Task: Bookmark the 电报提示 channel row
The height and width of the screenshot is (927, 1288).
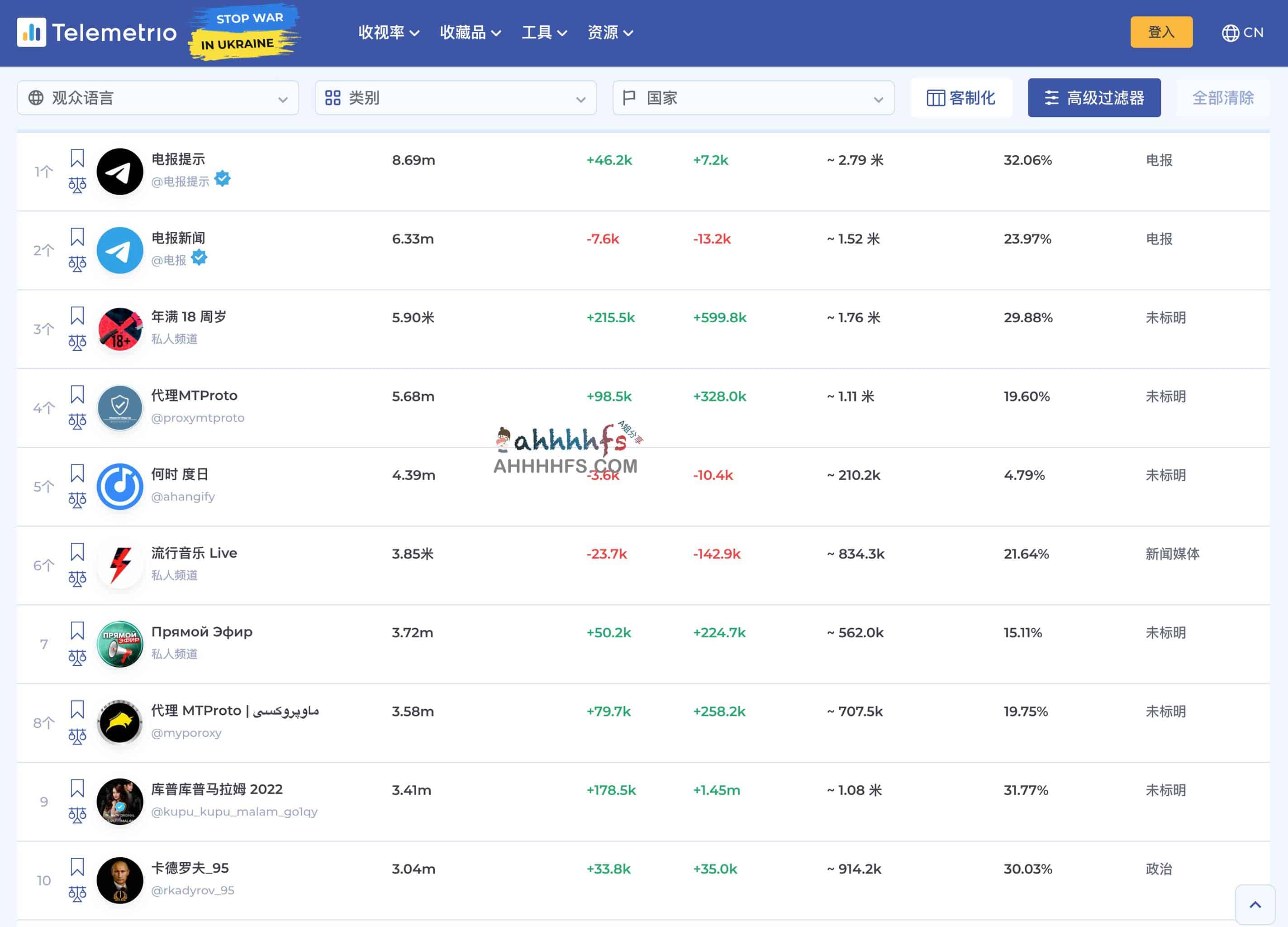Action: click(77, 158)
